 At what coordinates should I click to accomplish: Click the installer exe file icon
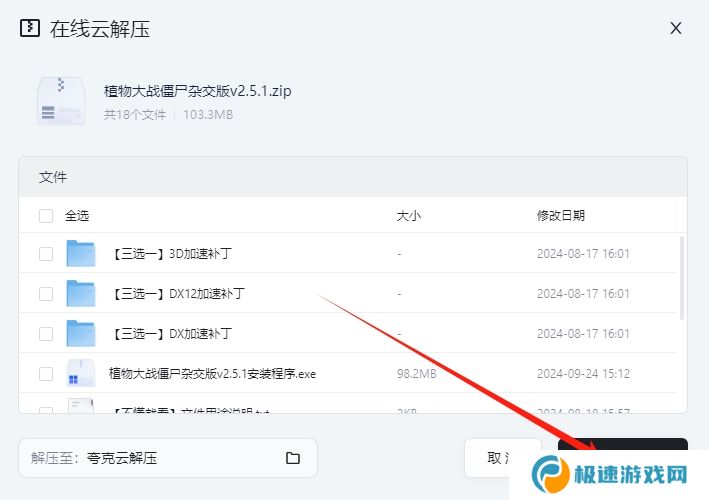tap(80, 373)
